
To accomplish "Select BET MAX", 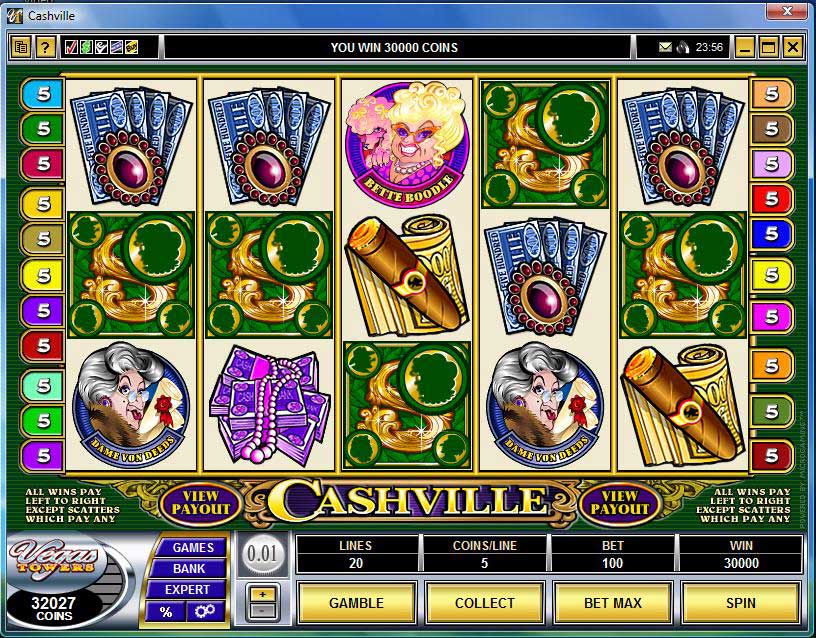I will tap(613, 603).
